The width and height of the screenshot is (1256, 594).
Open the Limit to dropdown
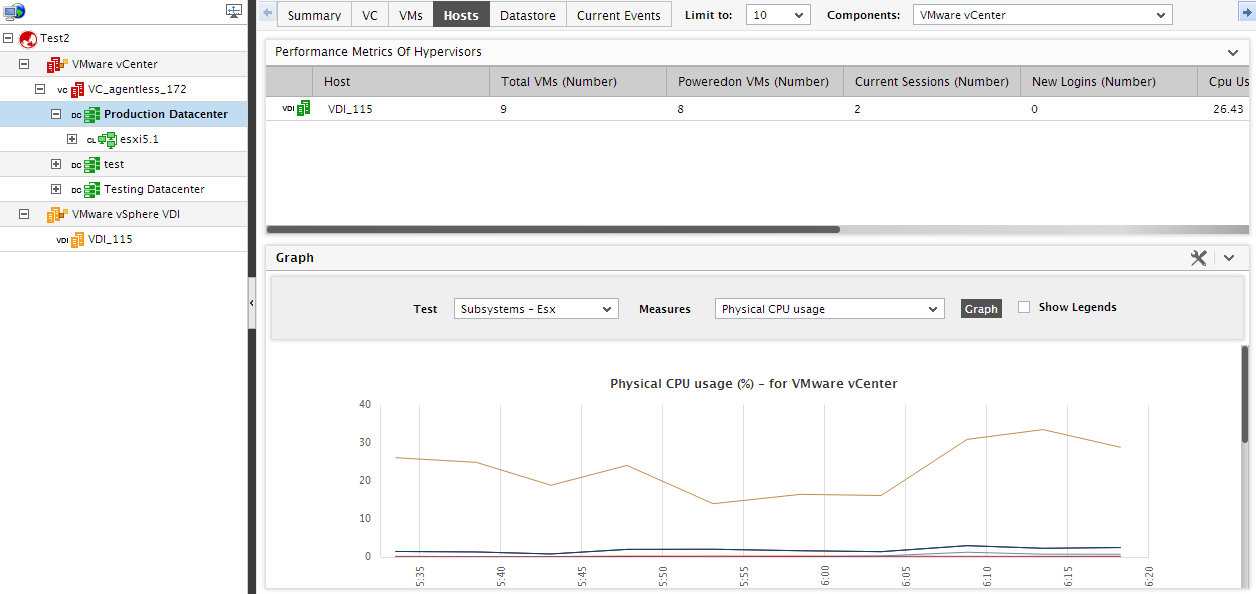point(778,15)
